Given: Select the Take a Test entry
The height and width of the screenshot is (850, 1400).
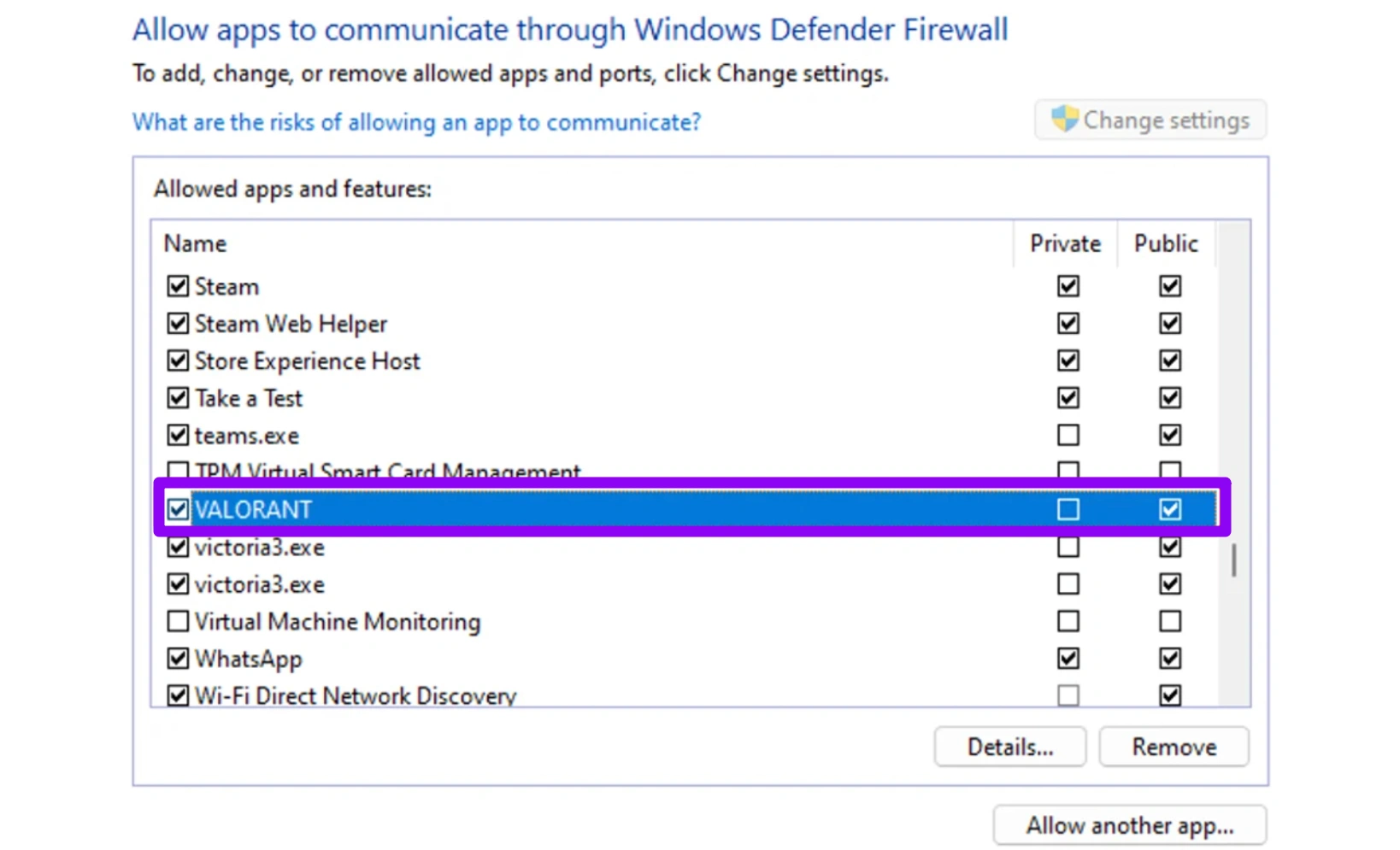Looking at the screenshot, I should pyautogui.click(x=249, y=399).
